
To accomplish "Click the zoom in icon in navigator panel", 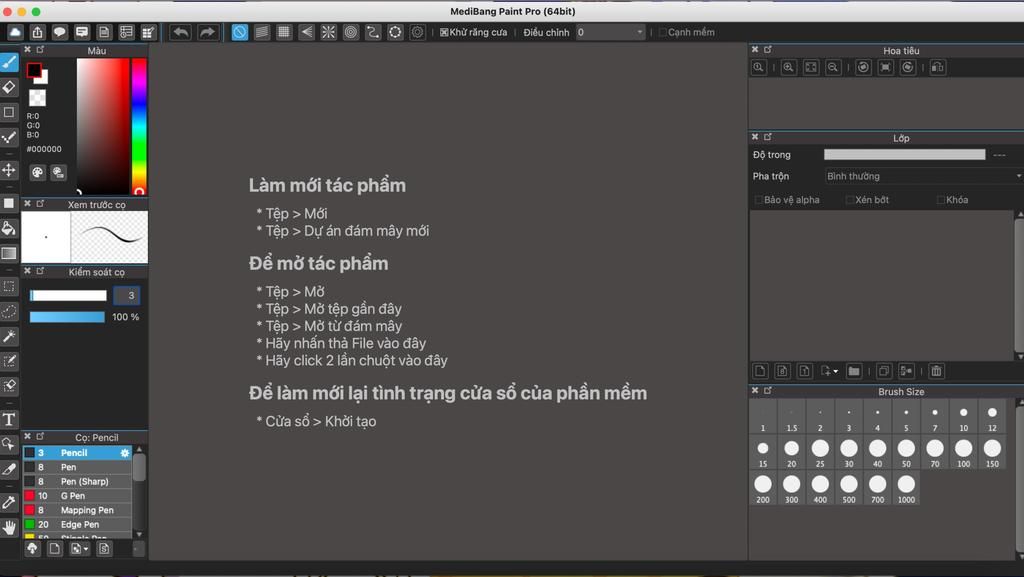I will (x=788, y=67).
